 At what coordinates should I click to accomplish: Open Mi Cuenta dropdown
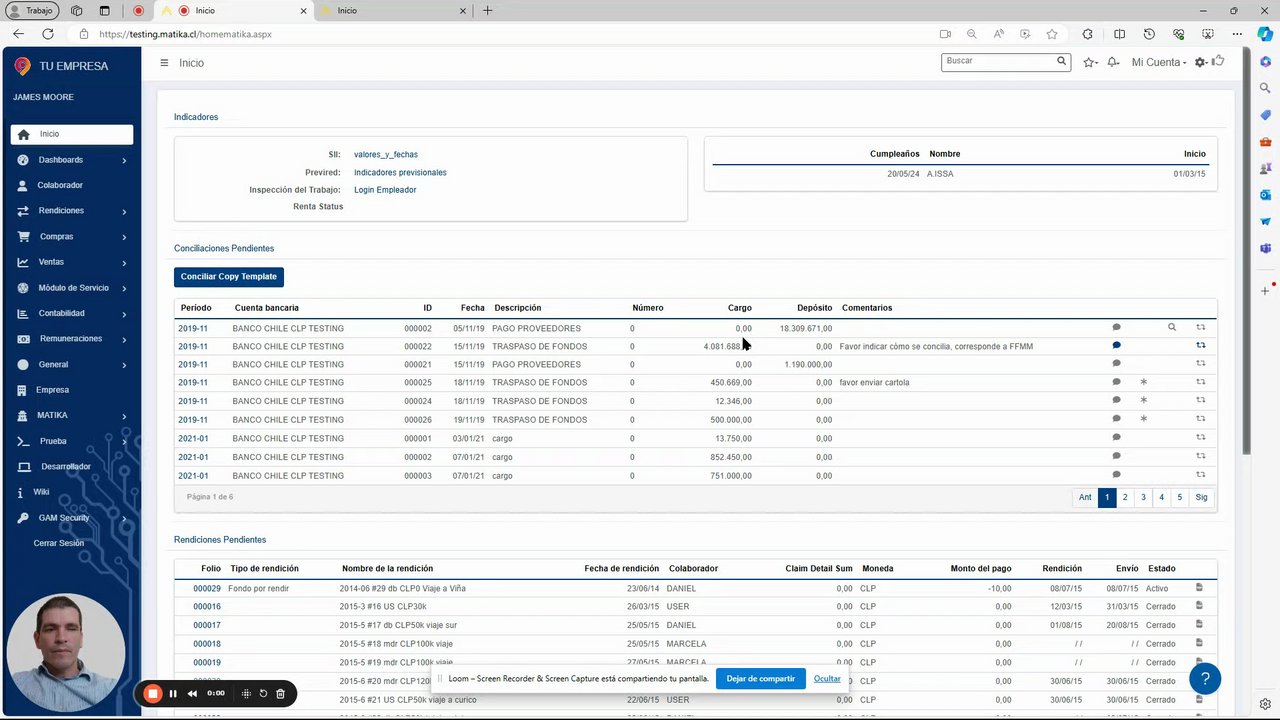(1159, 63)
